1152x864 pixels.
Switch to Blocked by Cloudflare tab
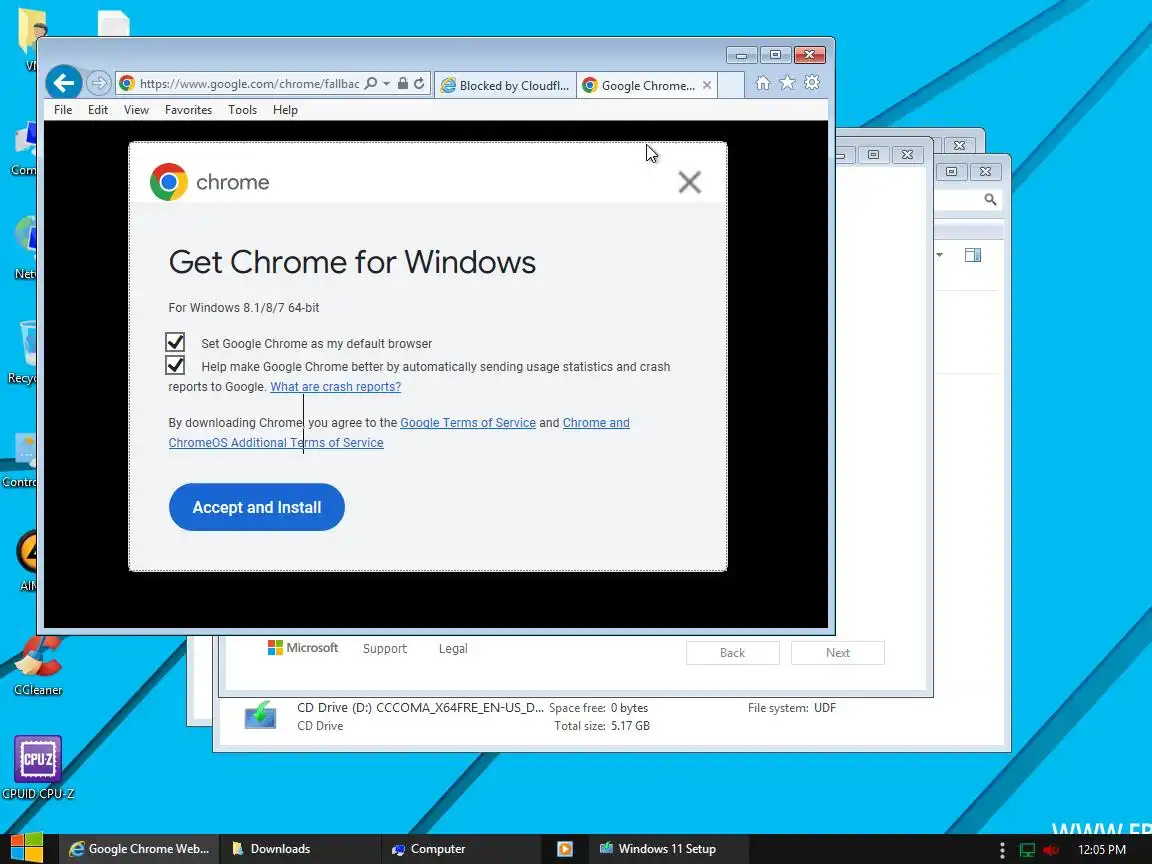pyautogui.click(x=505, y=85)
